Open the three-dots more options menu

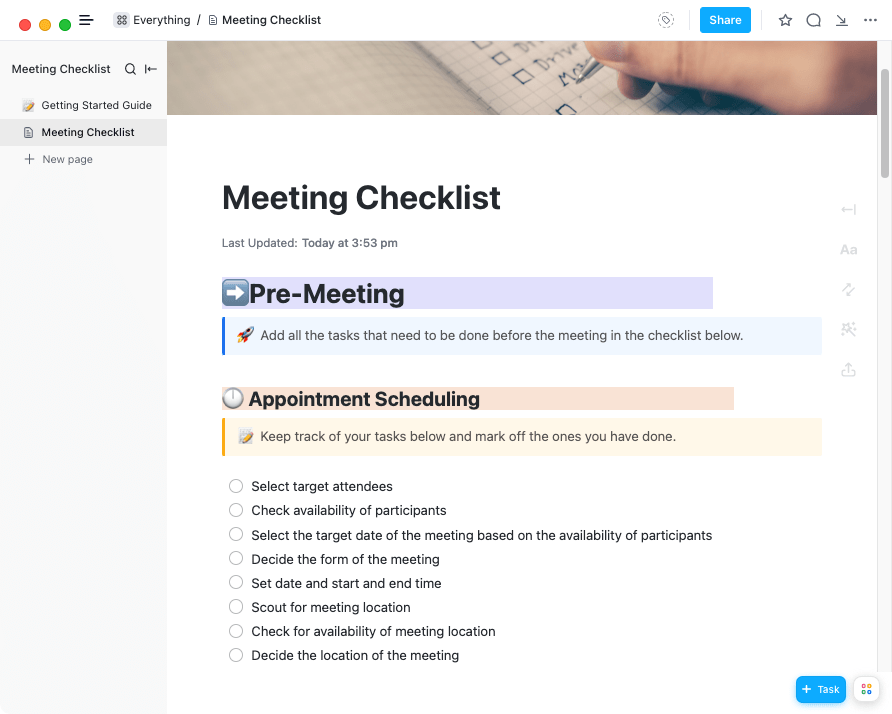(870, 20)
